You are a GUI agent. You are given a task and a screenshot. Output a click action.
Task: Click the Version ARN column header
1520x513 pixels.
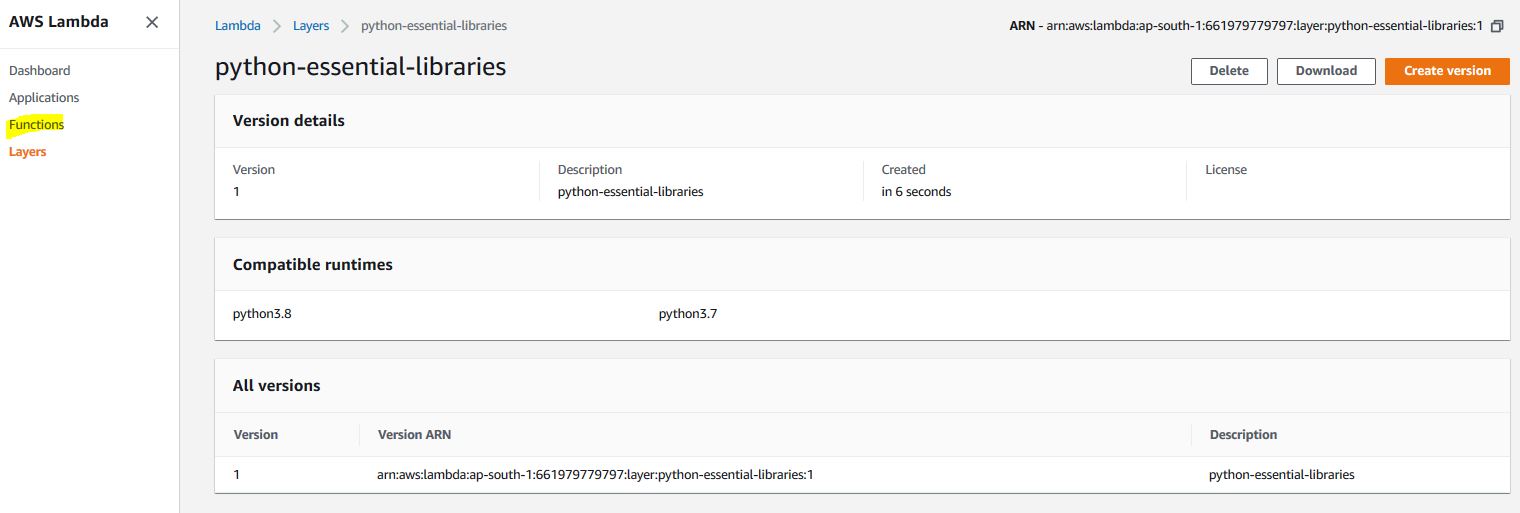click(414, 434)
